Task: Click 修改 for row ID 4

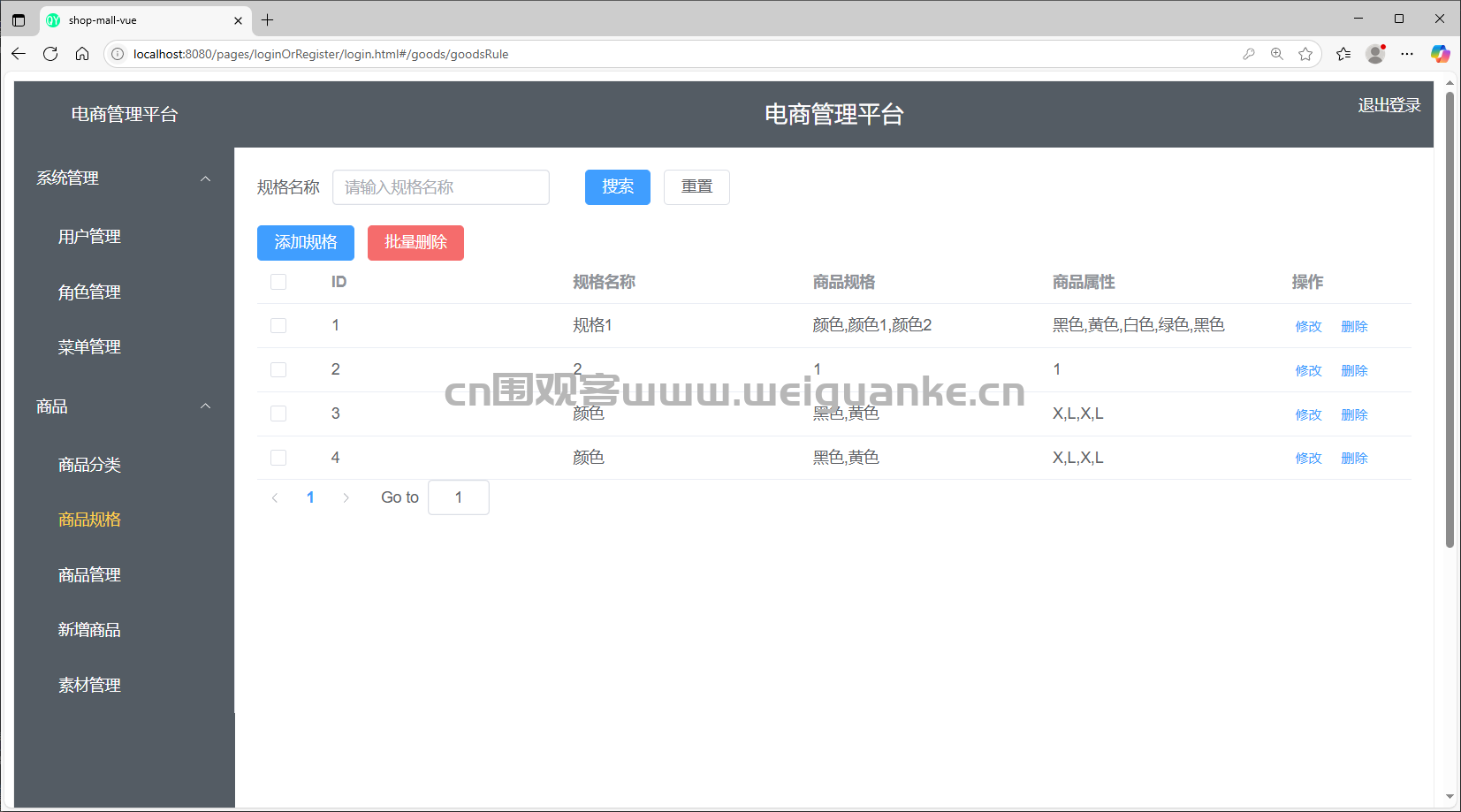Action: click(1309, 458)
